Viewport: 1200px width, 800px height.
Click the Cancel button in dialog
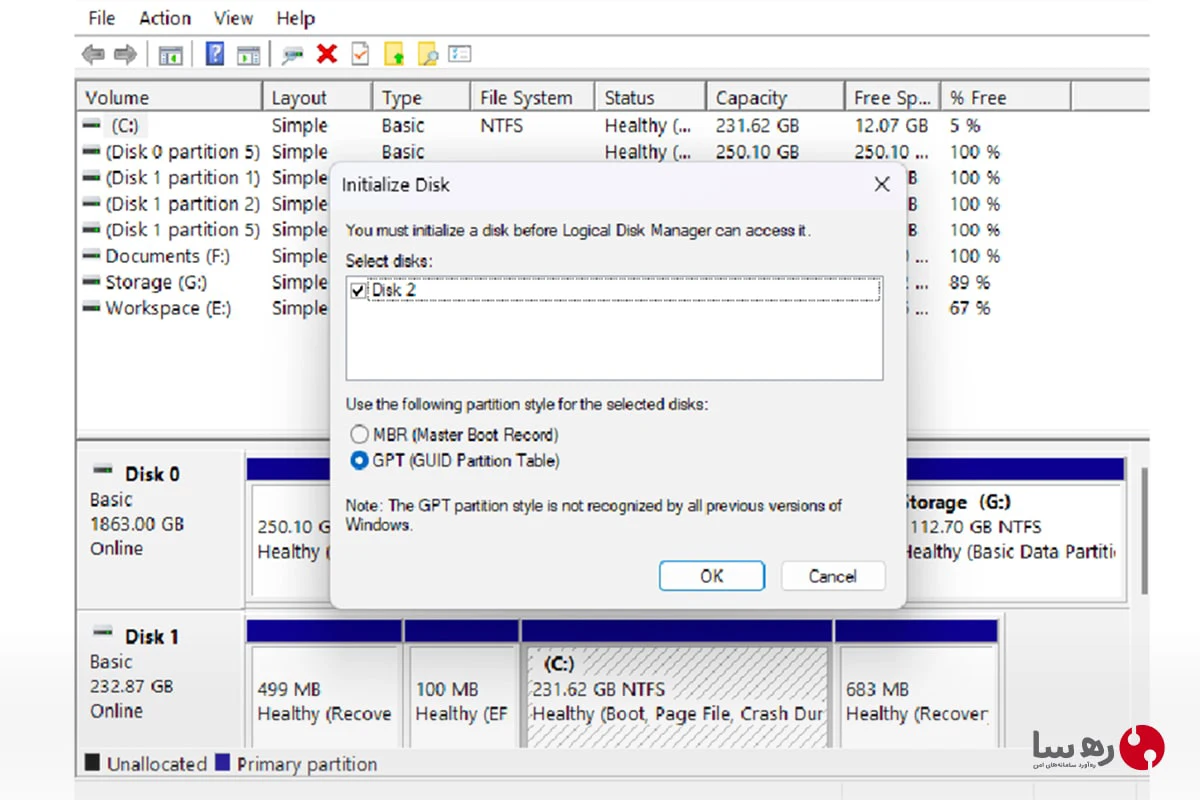[833, 576]
